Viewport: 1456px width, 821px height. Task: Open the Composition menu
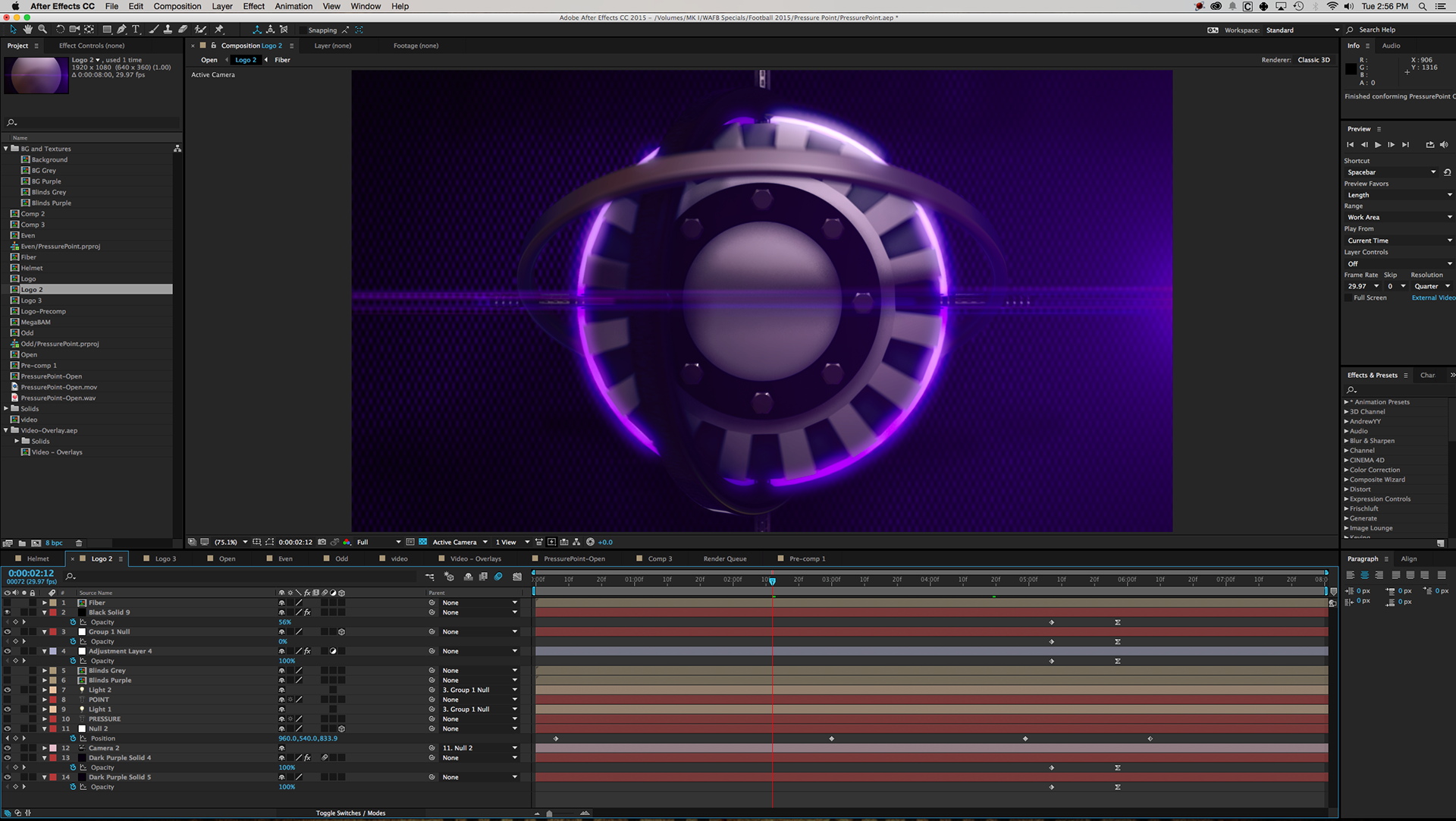[x=177, y=6]
